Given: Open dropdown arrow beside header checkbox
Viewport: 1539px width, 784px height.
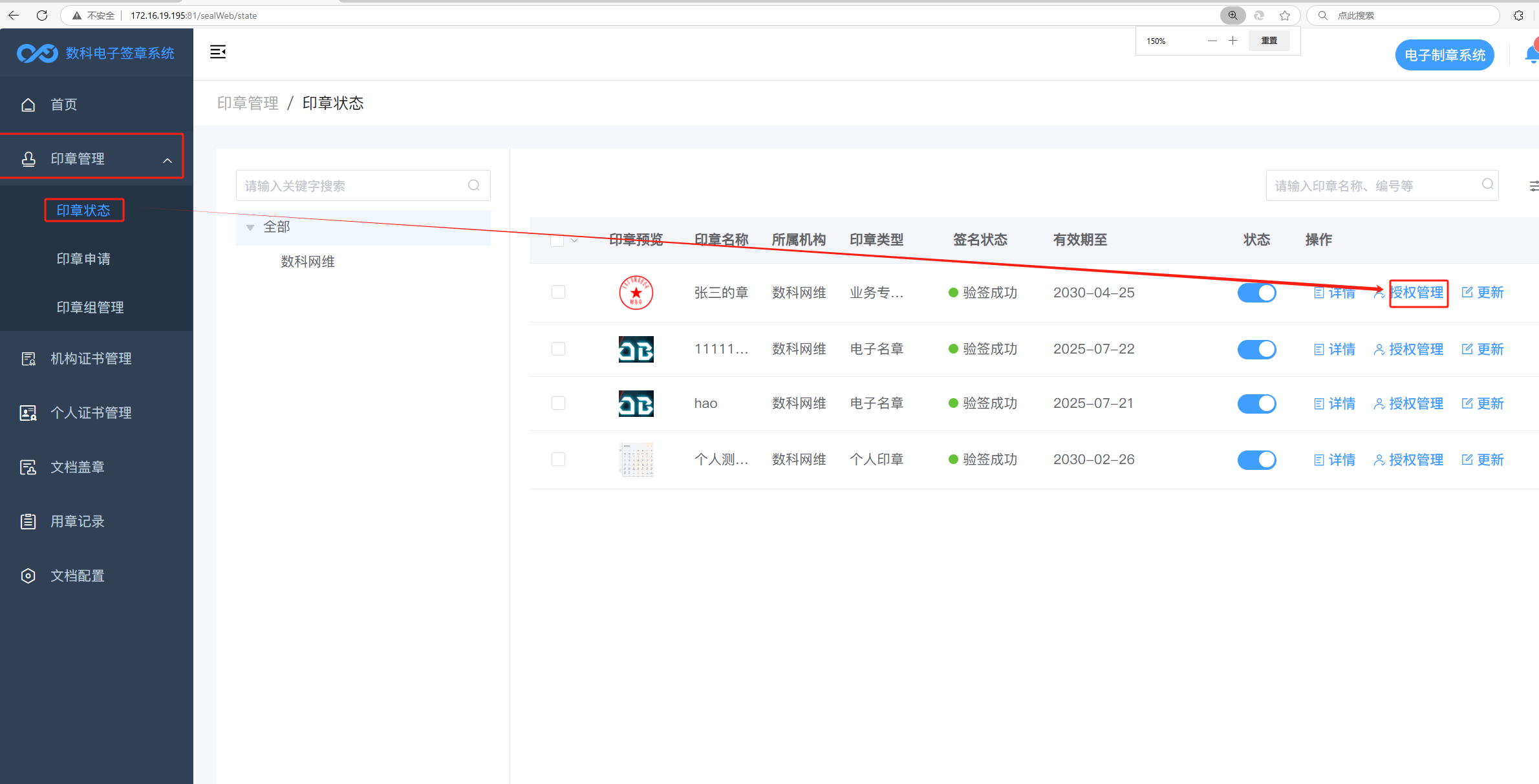Looking at the screenshot, I should coord(574,240).
